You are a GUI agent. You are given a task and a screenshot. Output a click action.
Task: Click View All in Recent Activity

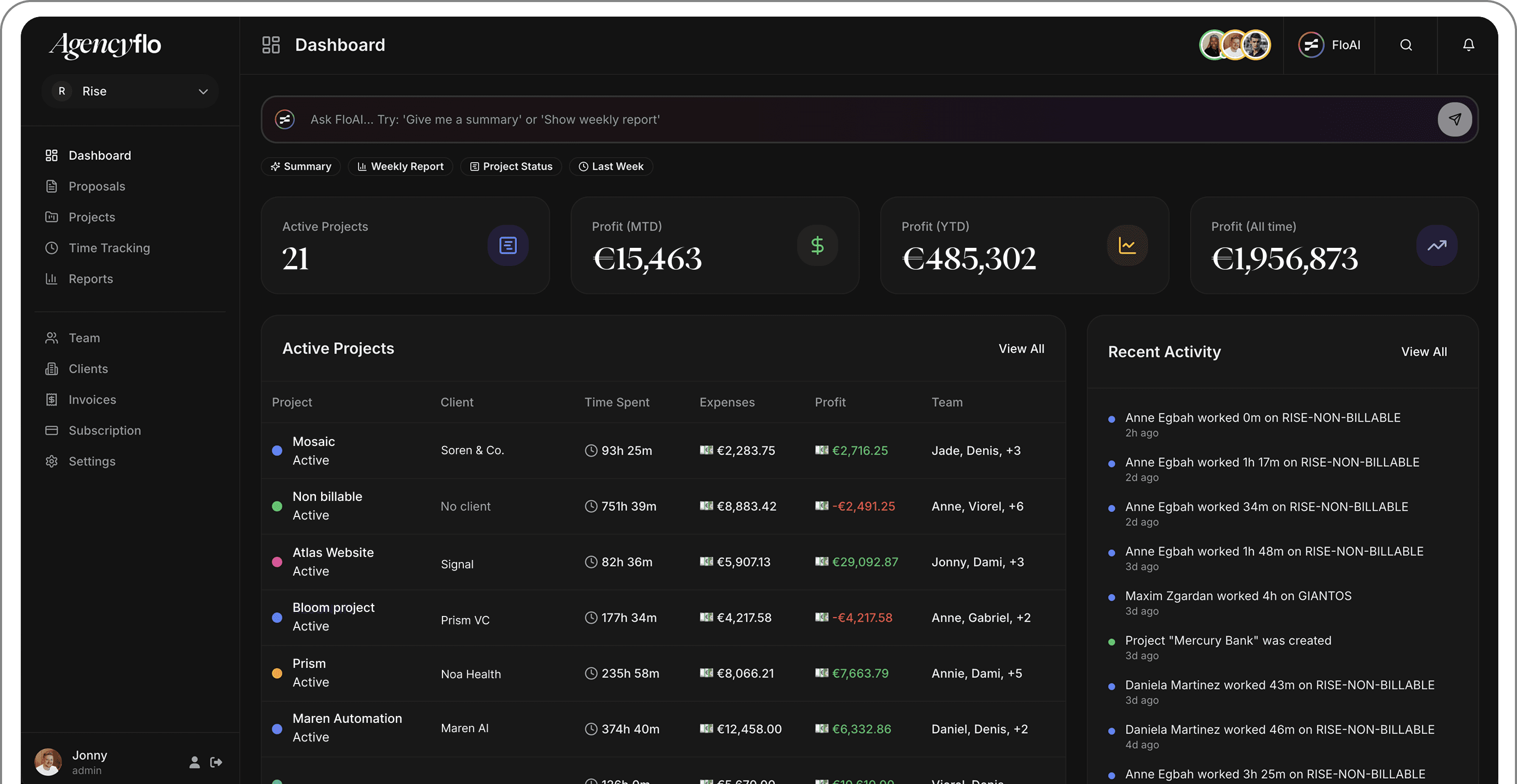pyautogui.click(x=1424, y=352)
